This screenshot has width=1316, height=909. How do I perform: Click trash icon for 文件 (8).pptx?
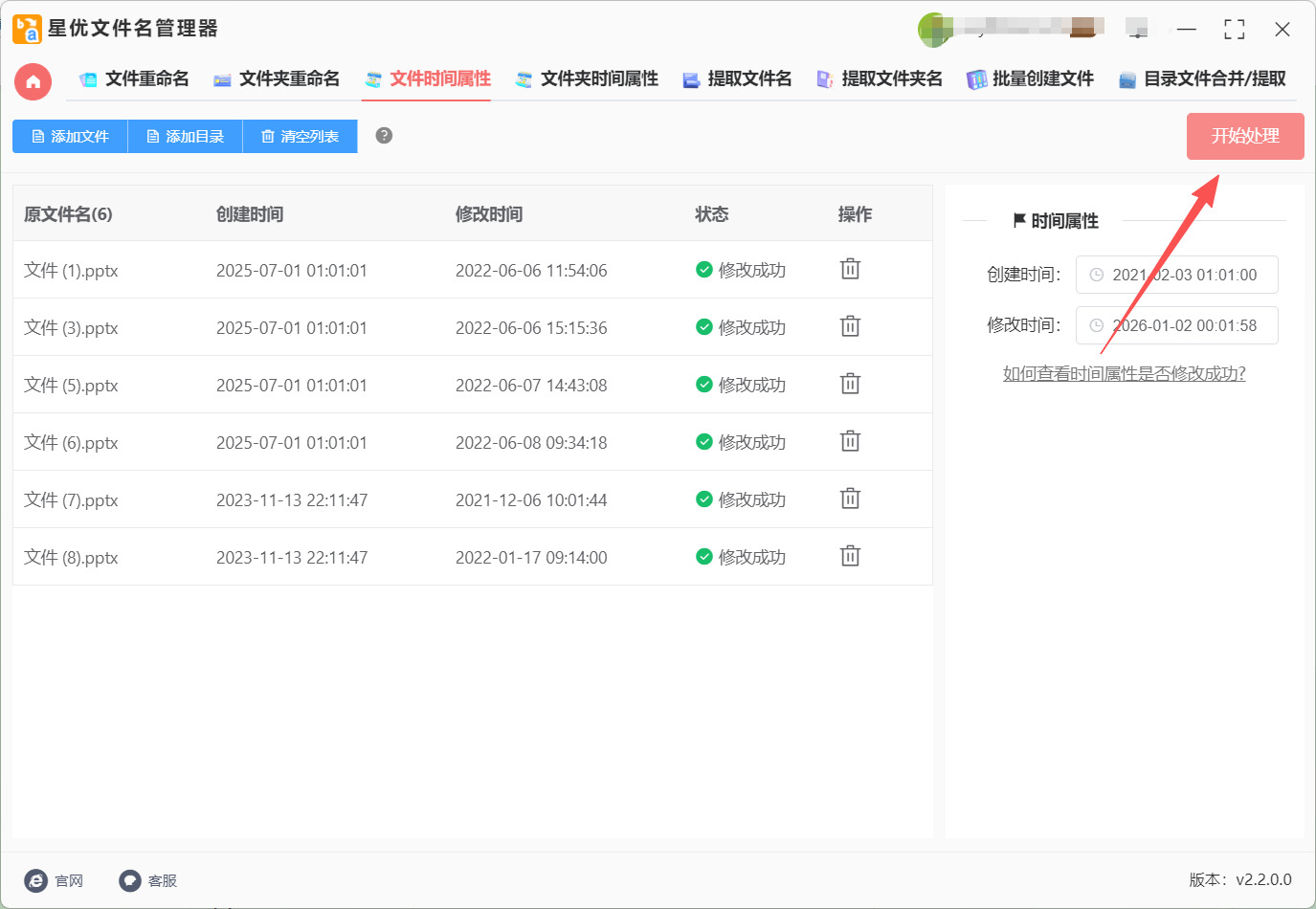coord(850,556)
